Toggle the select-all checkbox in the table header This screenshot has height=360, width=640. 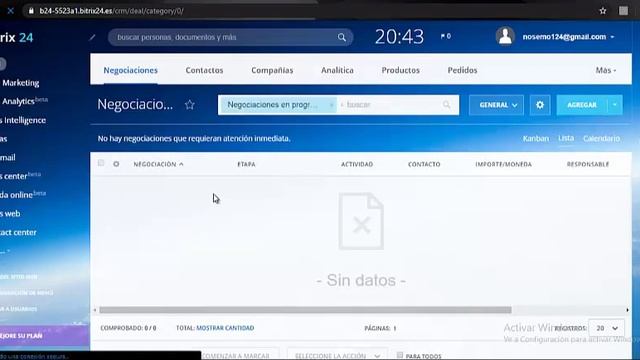(101, 163)
